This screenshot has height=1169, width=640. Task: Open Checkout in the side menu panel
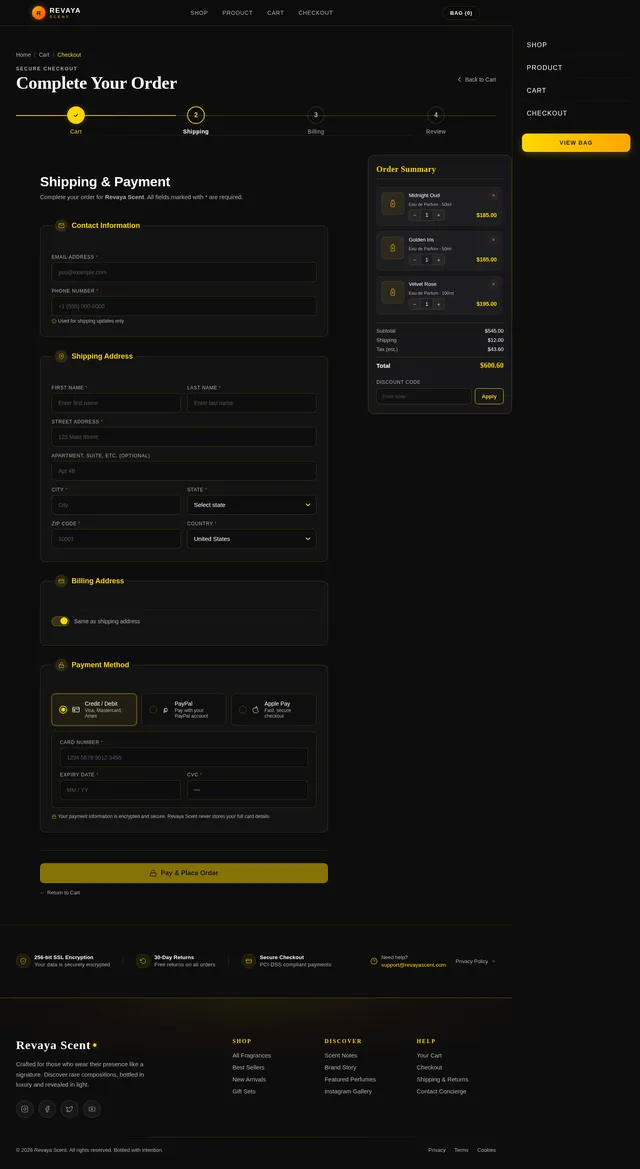coord(547,113)
